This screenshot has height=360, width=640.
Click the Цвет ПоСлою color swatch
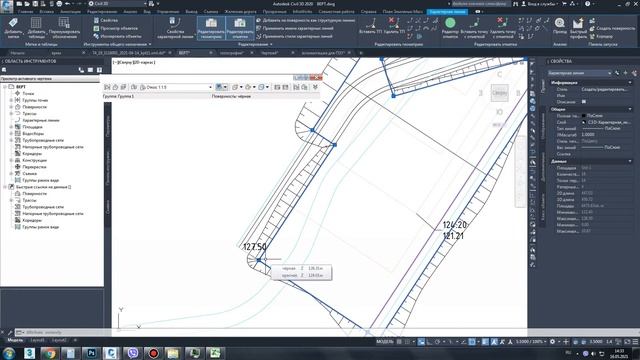584,116
